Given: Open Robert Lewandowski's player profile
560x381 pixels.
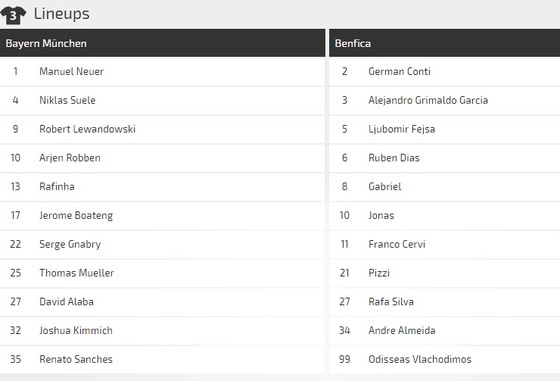Looking at the screenshot, I should [x=87, y=129].
